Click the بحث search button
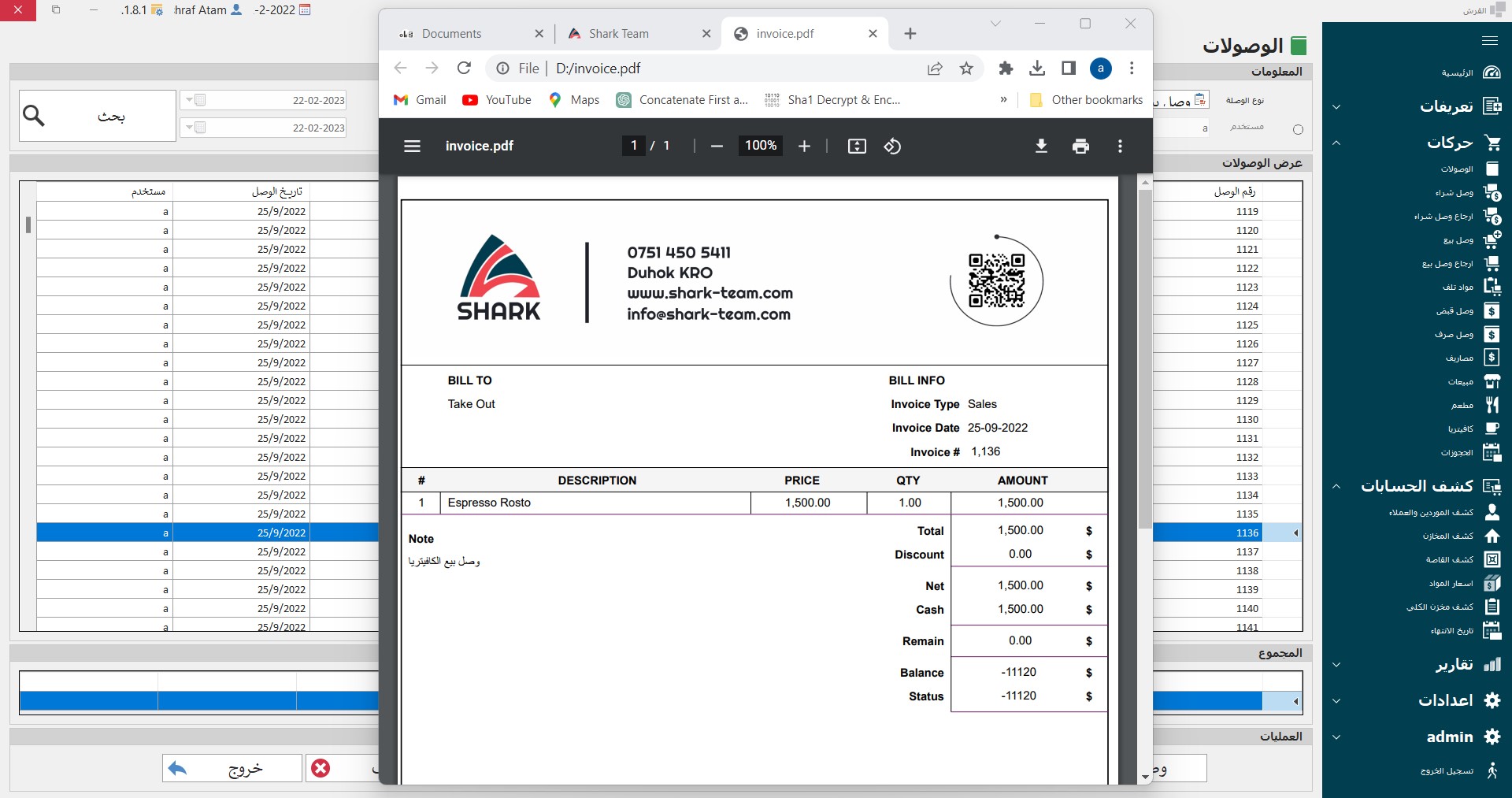Viewport: 1512px width, 798px height. [x=97, y=116]
